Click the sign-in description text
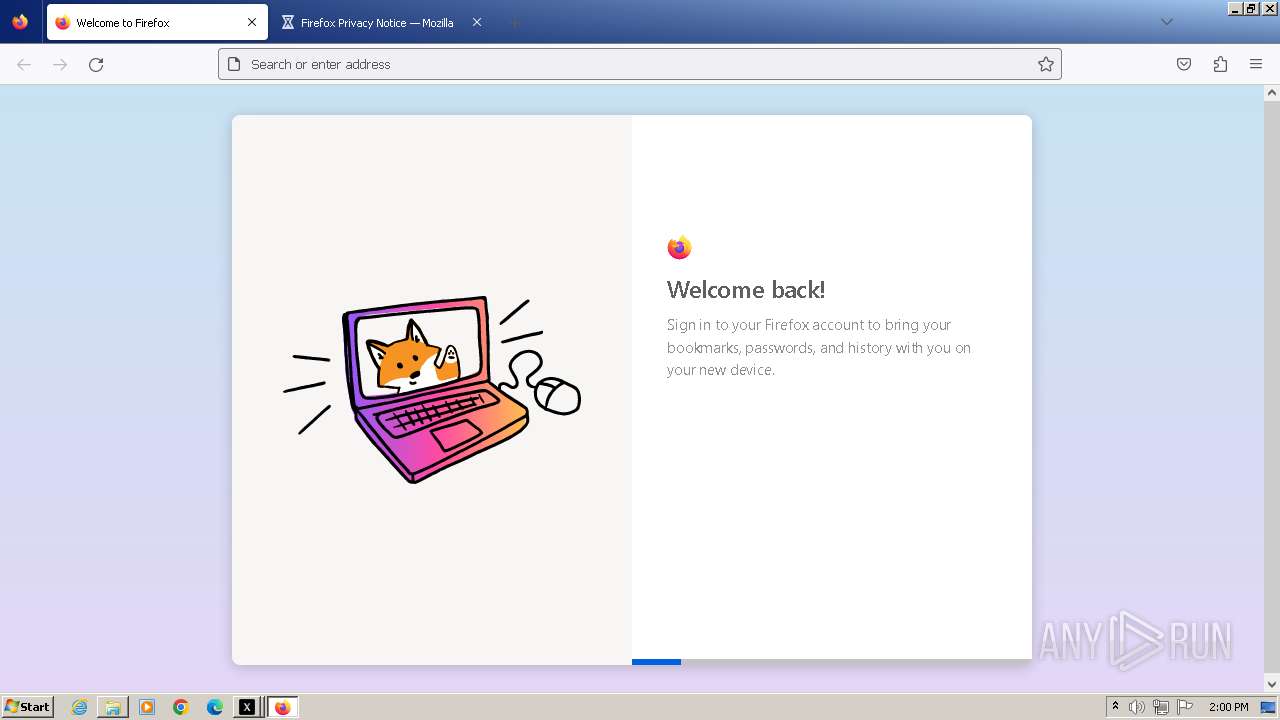 point(819,347)
